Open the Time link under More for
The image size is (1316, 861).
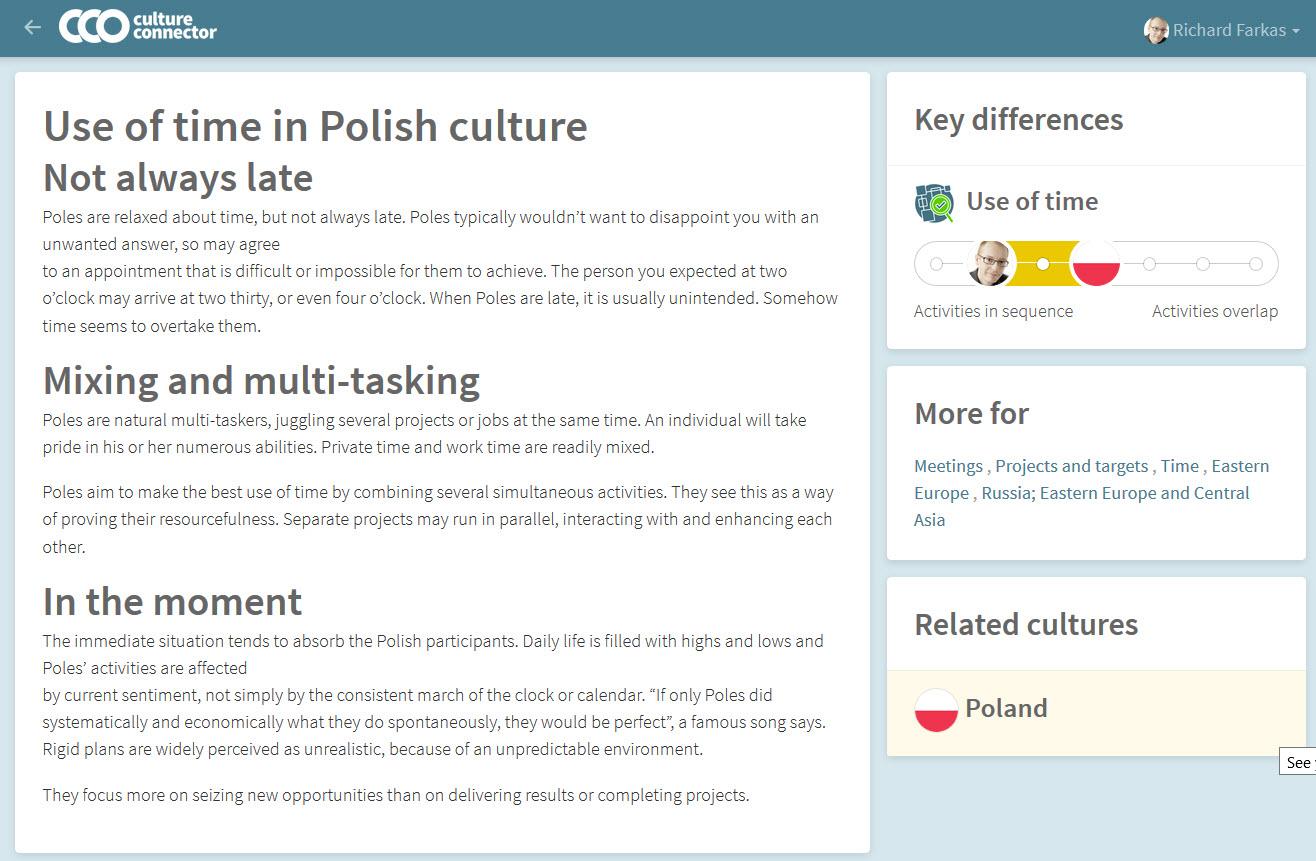1180,466
